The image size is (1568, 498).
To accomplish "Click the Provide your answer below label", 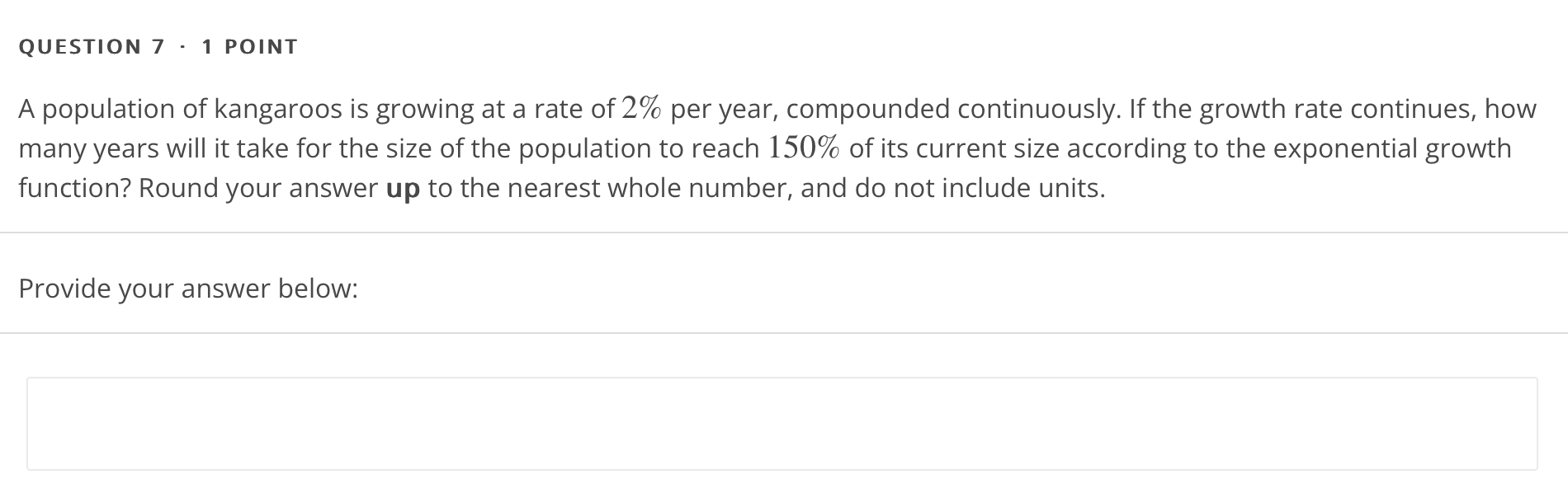I will [187, 289].
